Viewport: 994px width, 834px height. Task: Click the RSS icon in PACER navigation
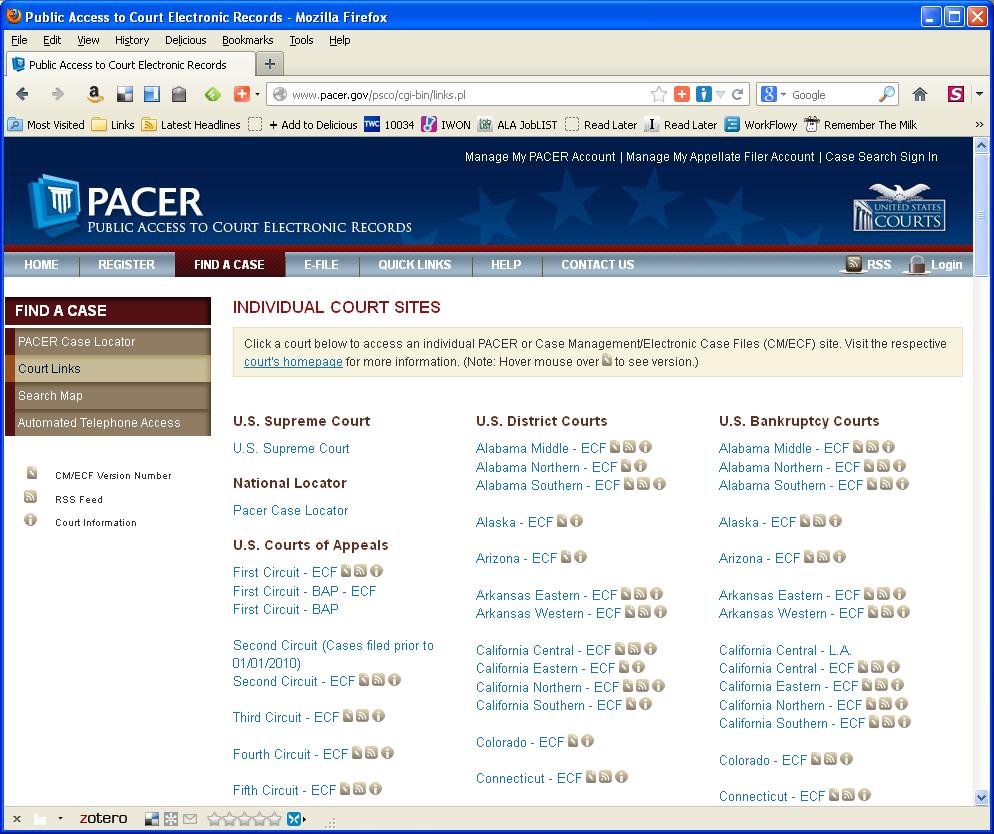(x=853, y=264)
